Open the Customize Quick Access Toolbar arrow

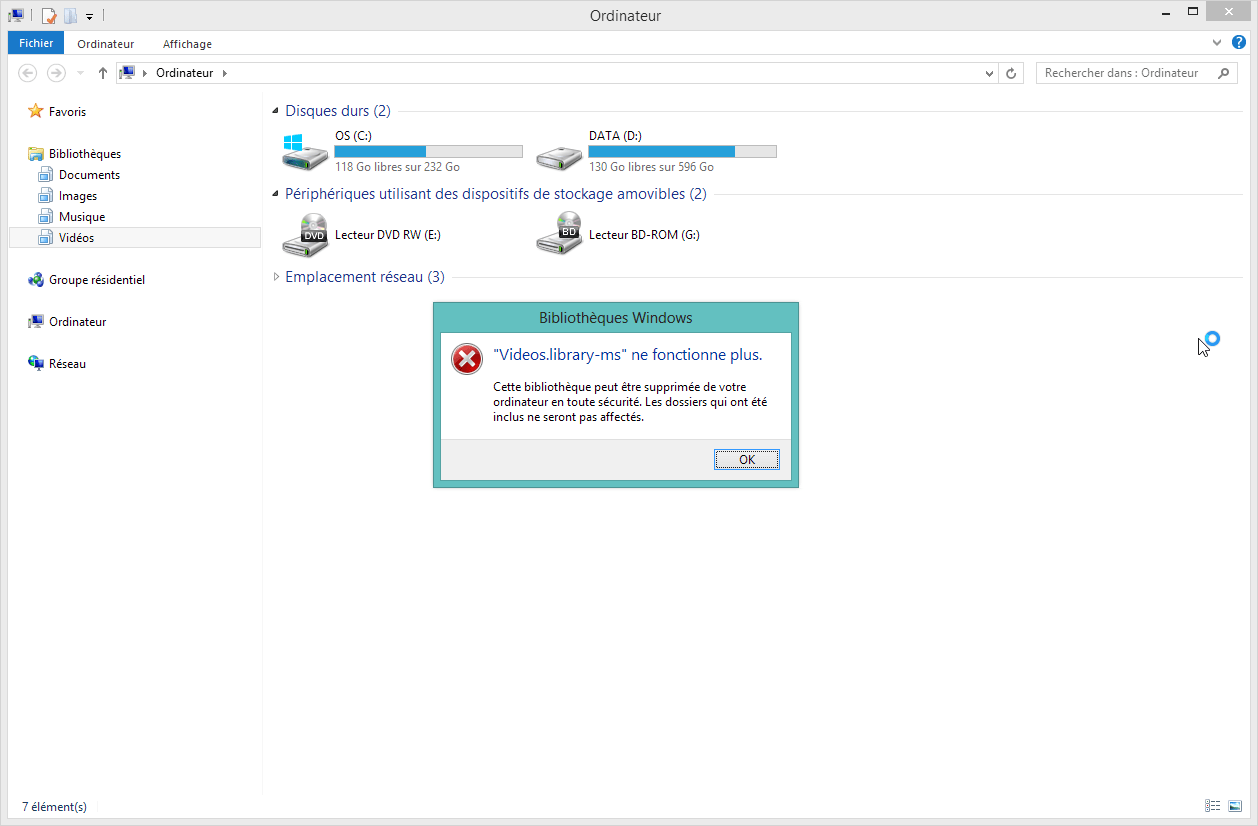[x=89, y=17]
